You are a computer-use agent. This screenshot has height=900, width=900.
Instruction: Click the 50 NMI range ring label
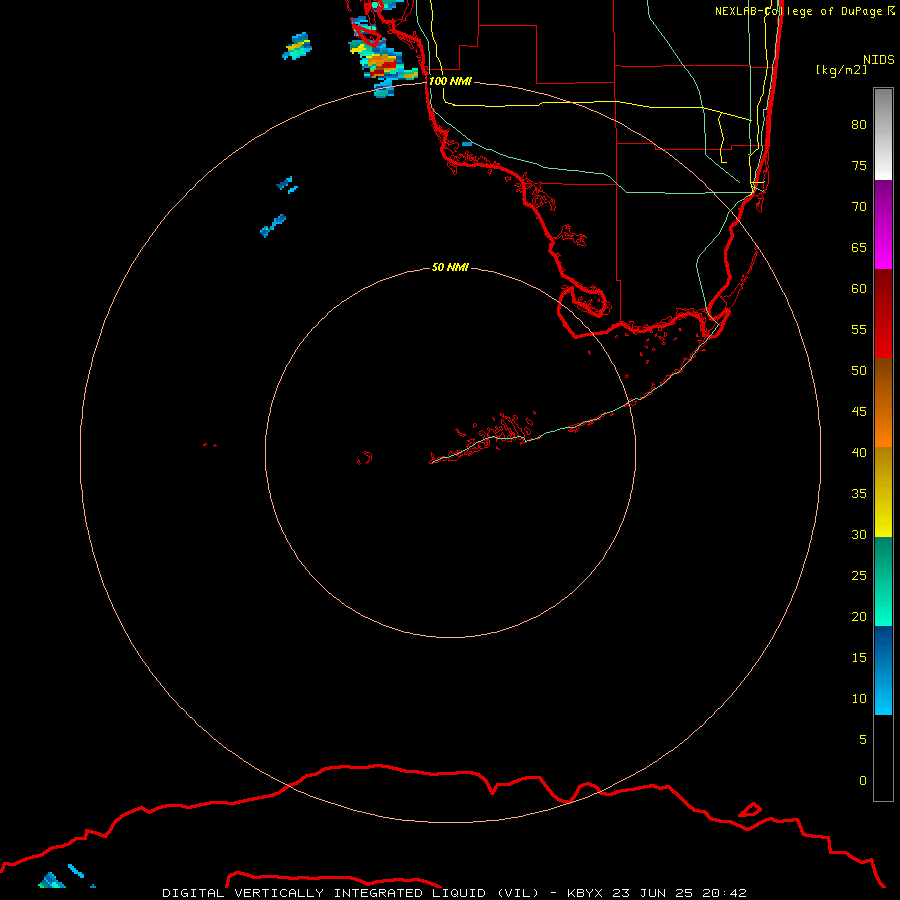[450, 267]
